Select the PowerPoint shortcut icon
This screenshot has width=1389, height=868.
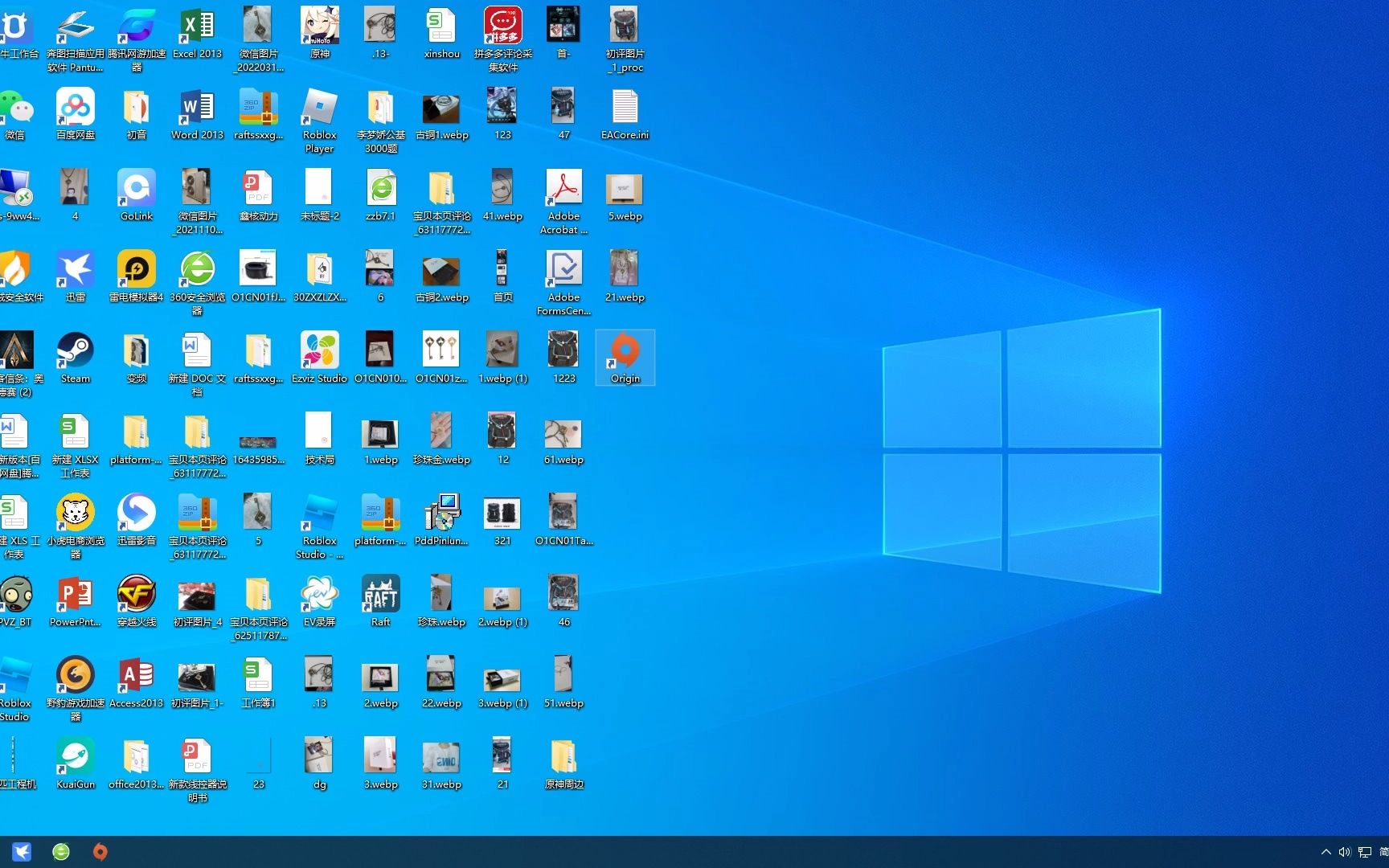pos(76,601)
